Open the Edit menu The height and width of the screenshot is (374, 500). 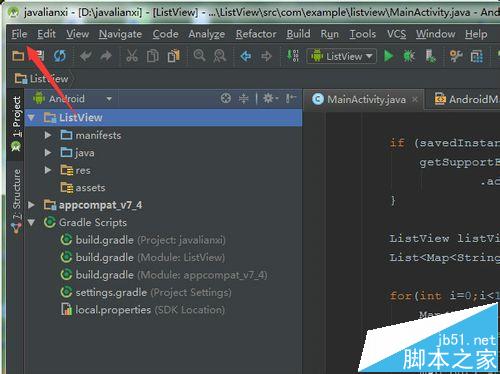46,34
